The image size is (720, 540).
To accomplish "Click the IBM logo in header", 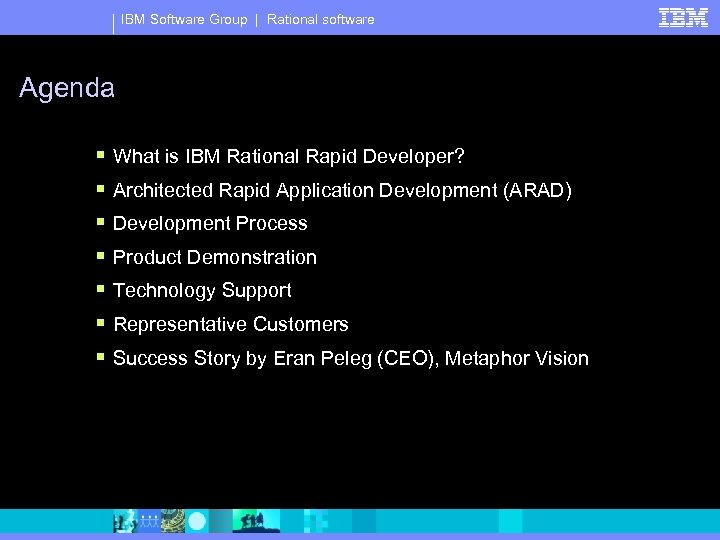I will (x=683, y=18).
